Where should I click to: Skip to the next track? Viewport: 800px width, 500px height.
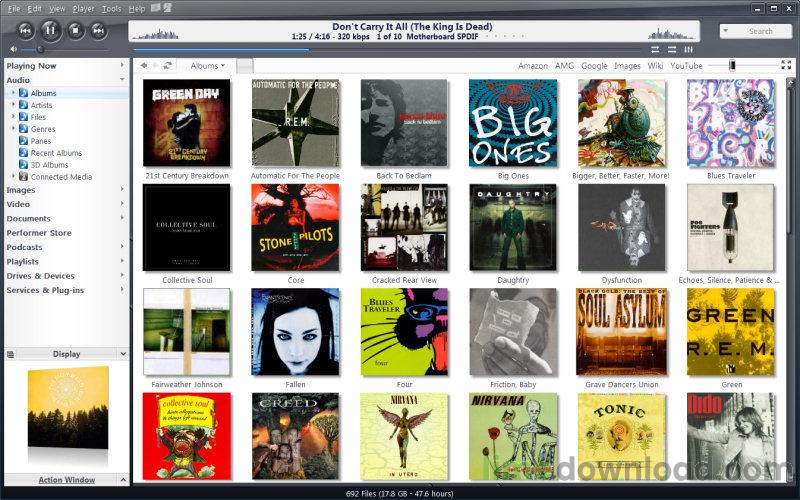click(99, 31)
